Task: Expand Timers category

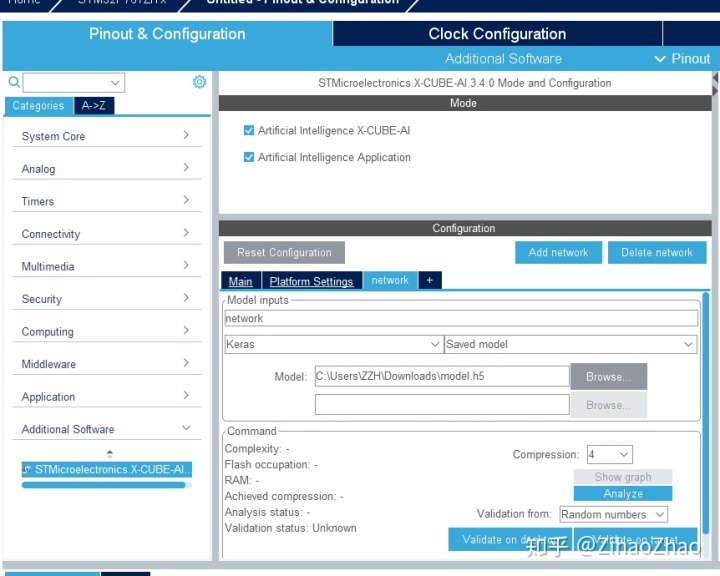Action: 107,201
